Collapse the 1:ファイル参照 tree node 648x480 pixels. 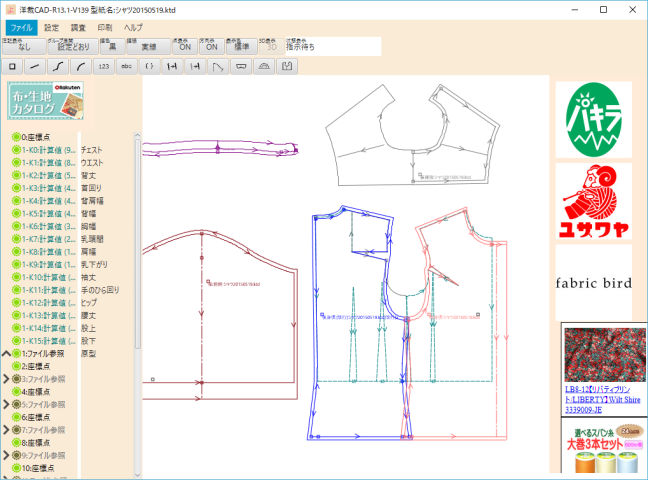click(x=7, y=353)
